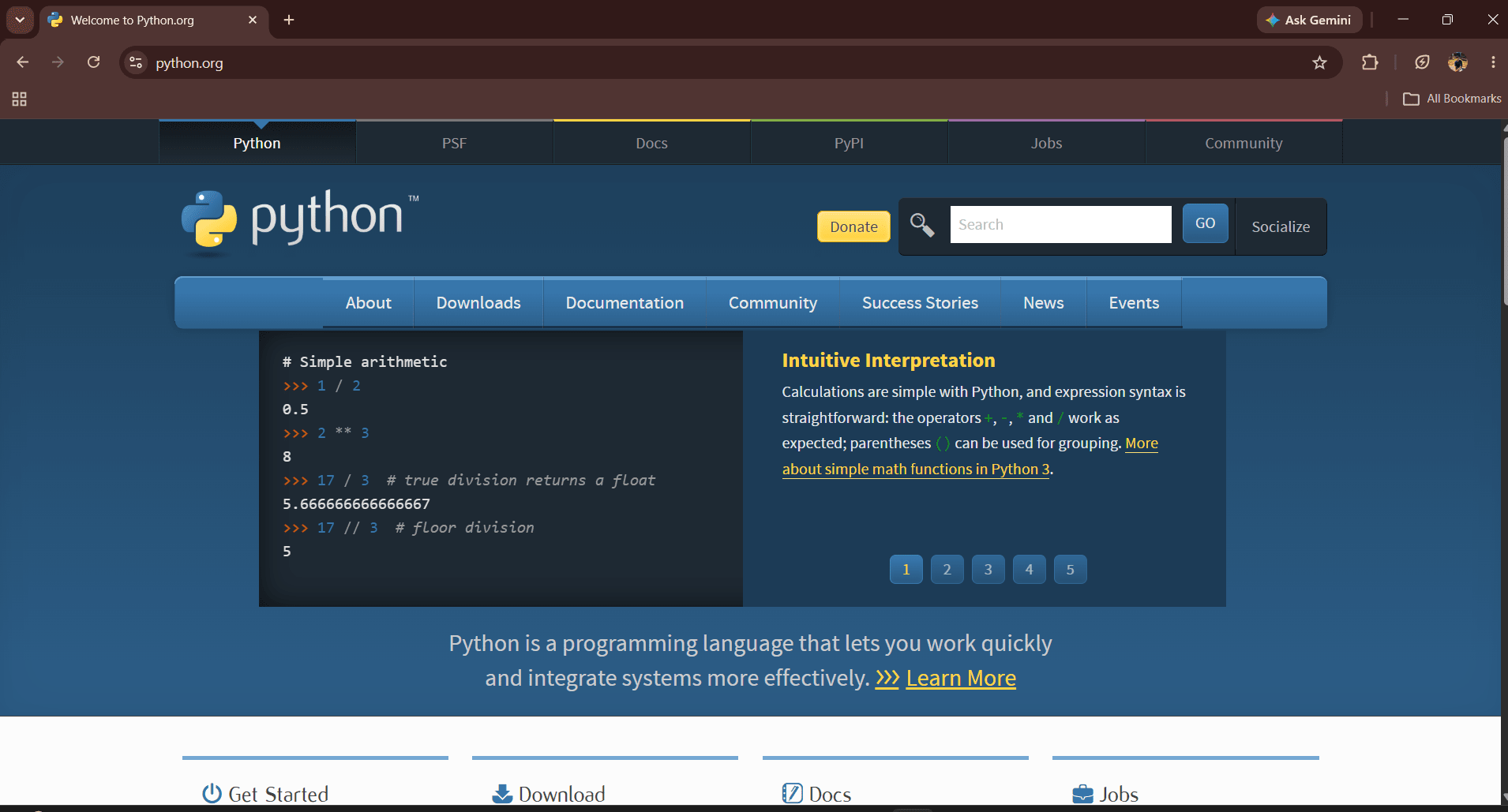Show slide 2 of the code carousel
Viewport: 1508px width, 812px height.
(x=947, y=569)
